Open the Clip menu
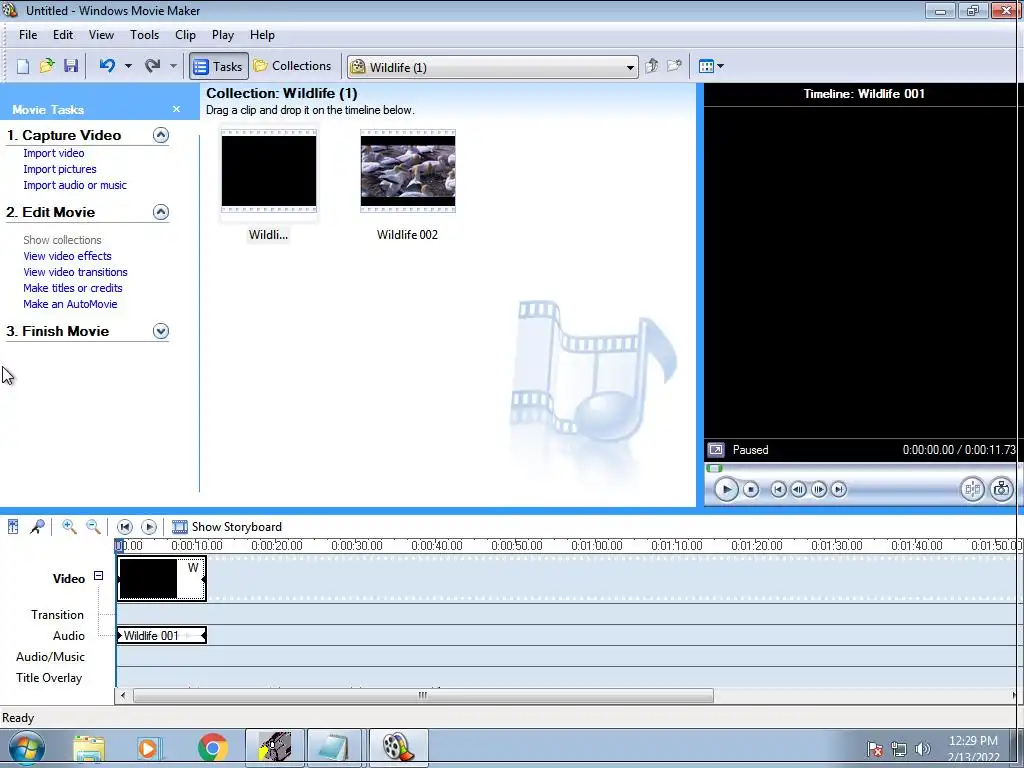 point(185,35)
